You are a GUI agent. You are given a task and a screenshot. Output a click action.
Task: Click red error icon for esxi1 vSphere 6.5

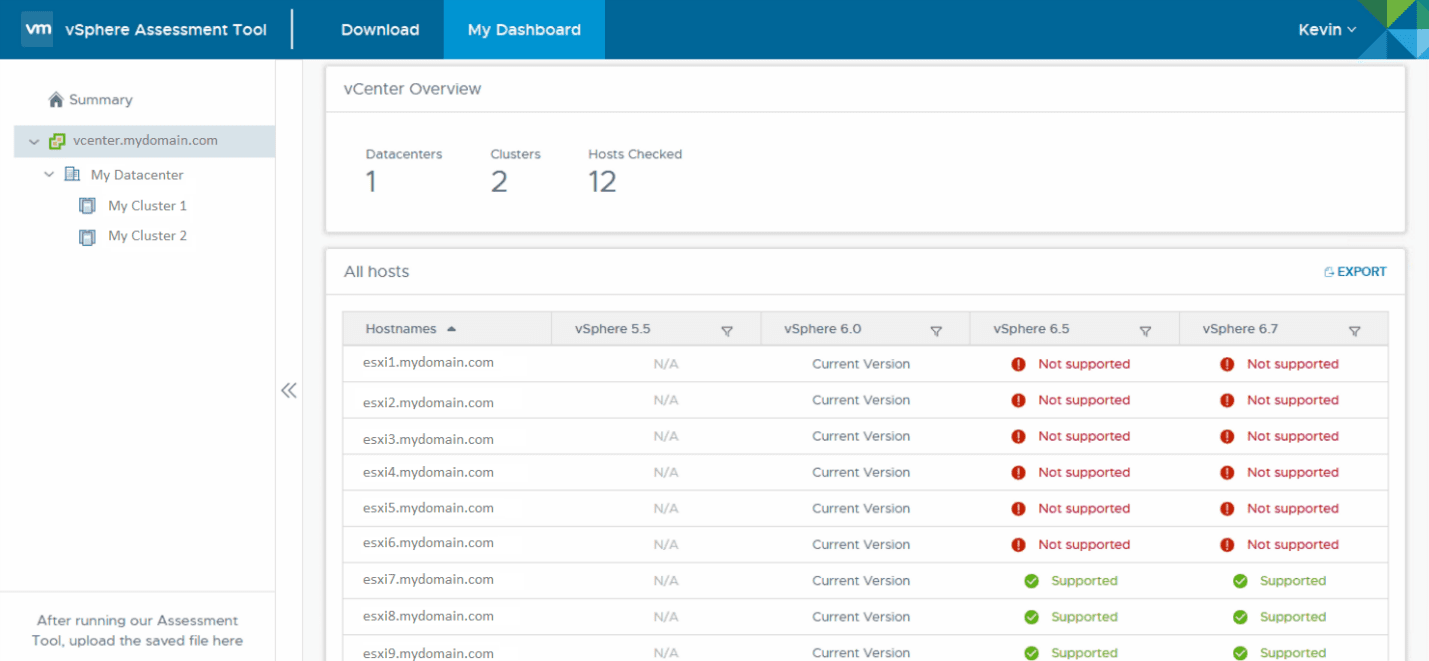[1018, 365]
